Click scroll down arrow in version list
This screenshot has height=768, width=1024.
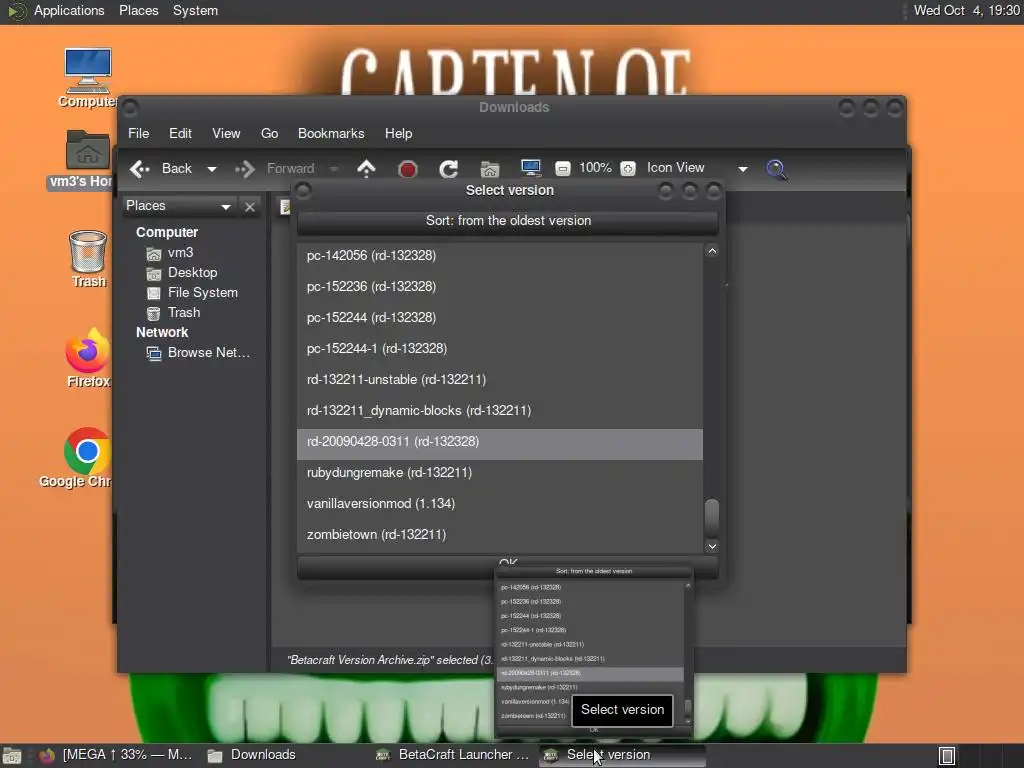[x=712, y=546]
